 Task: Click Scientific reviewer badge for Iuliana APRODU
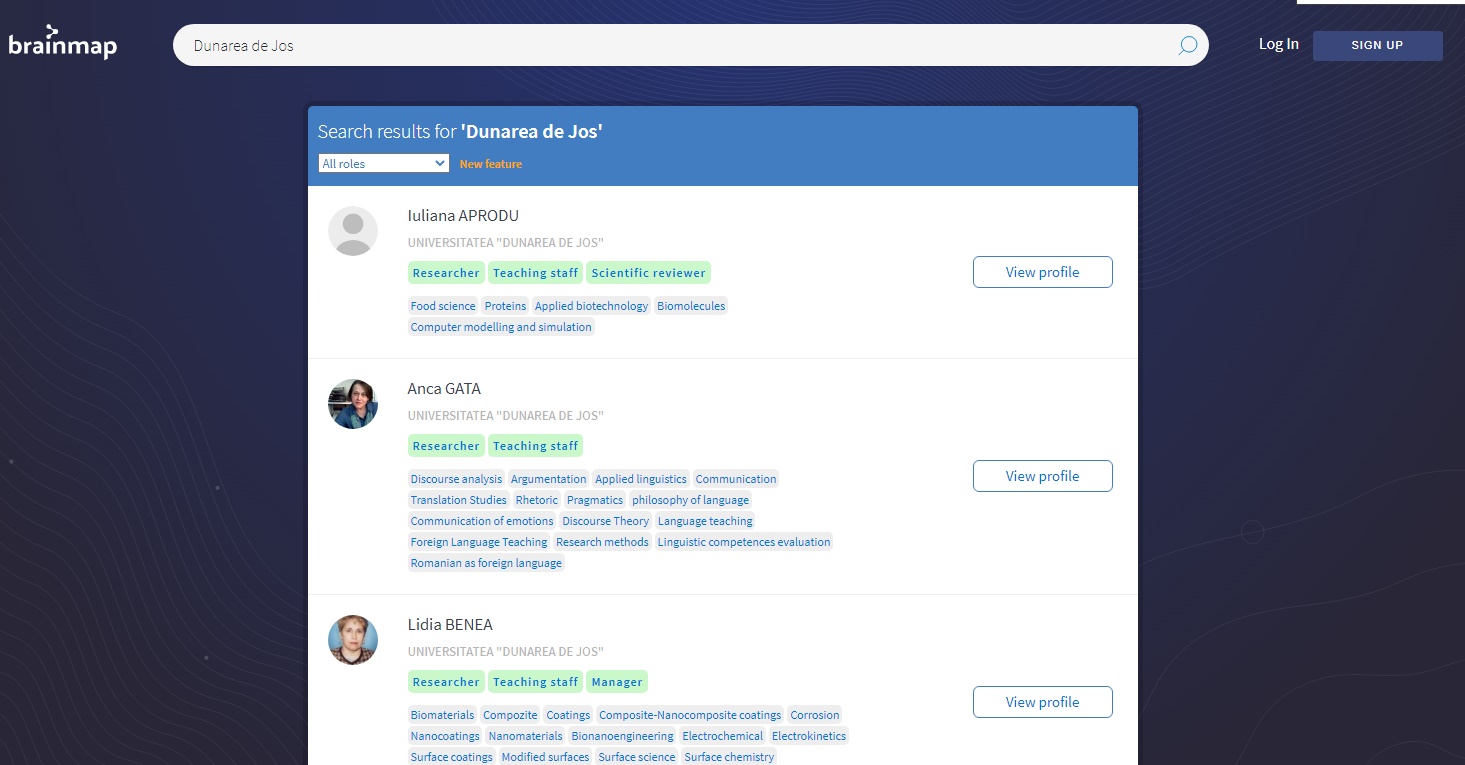(648, 273)
